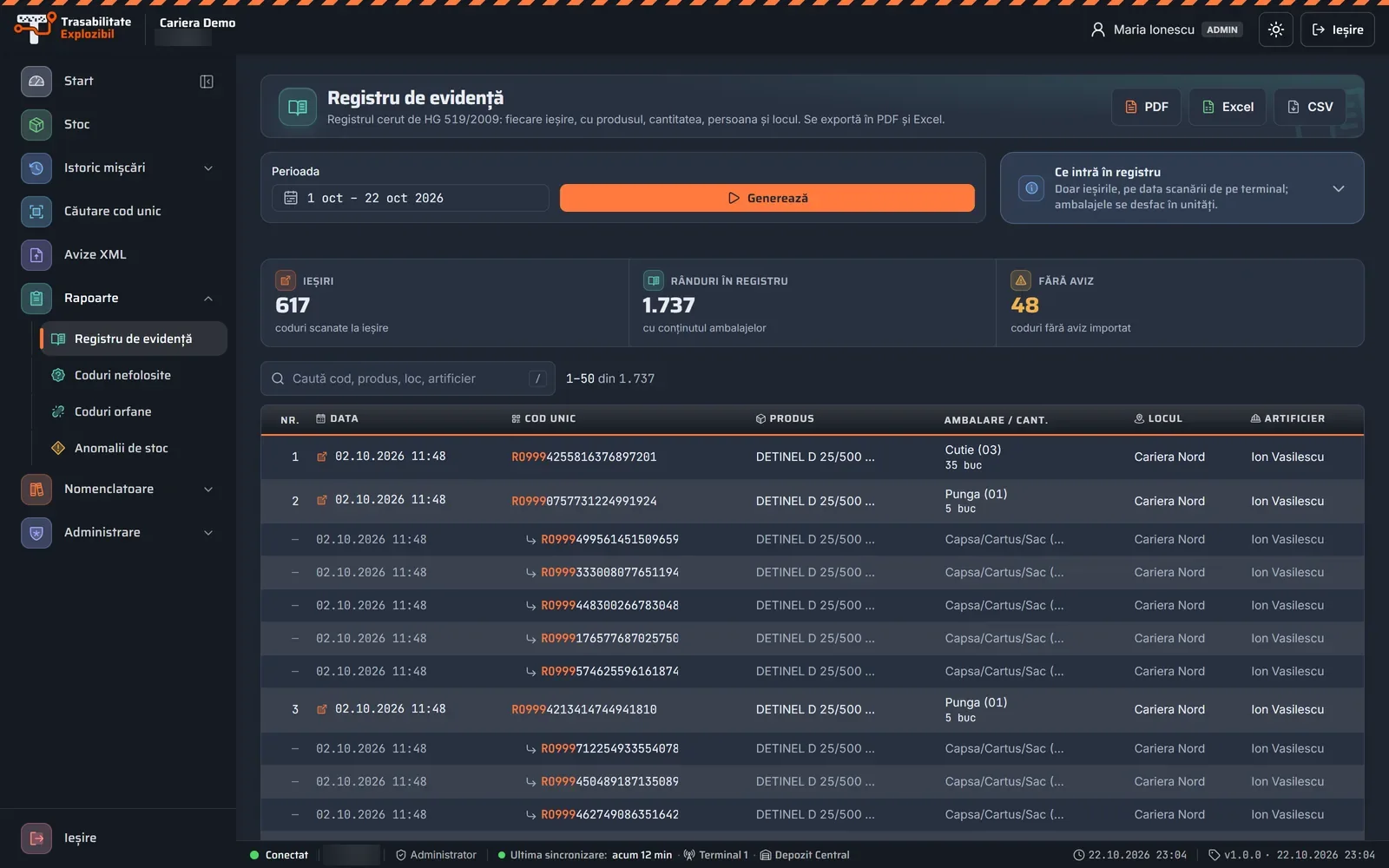This screenshot has height=868, width=1389.
Task: Expand the Nomenclatoare chevron
Action: 208,489
